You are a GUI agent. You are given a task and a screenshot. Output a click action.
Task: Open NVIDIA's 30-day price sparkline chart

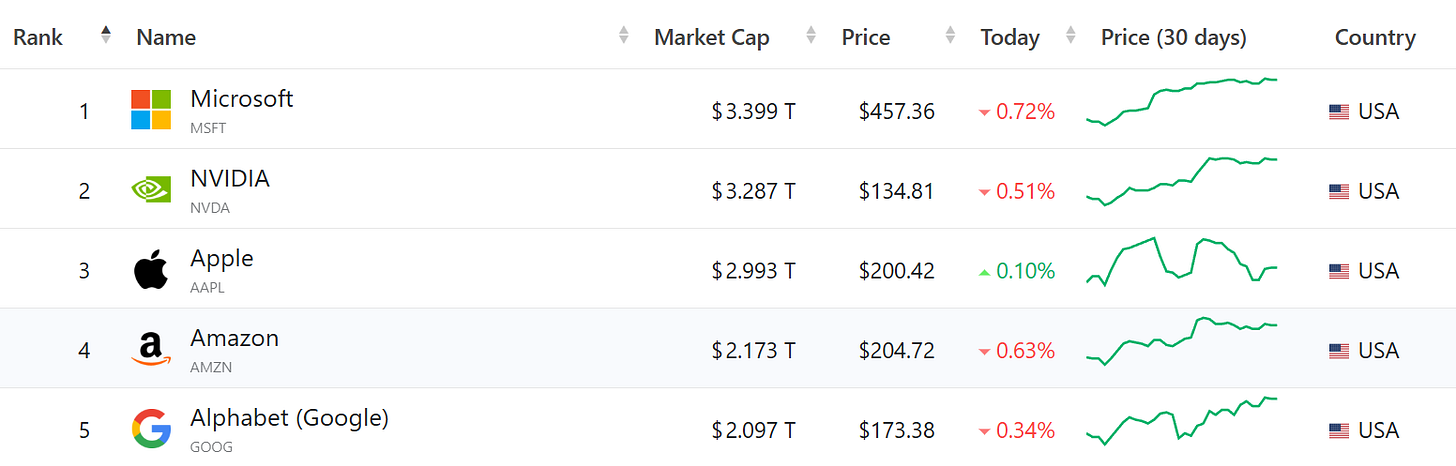click(1182, 180)
